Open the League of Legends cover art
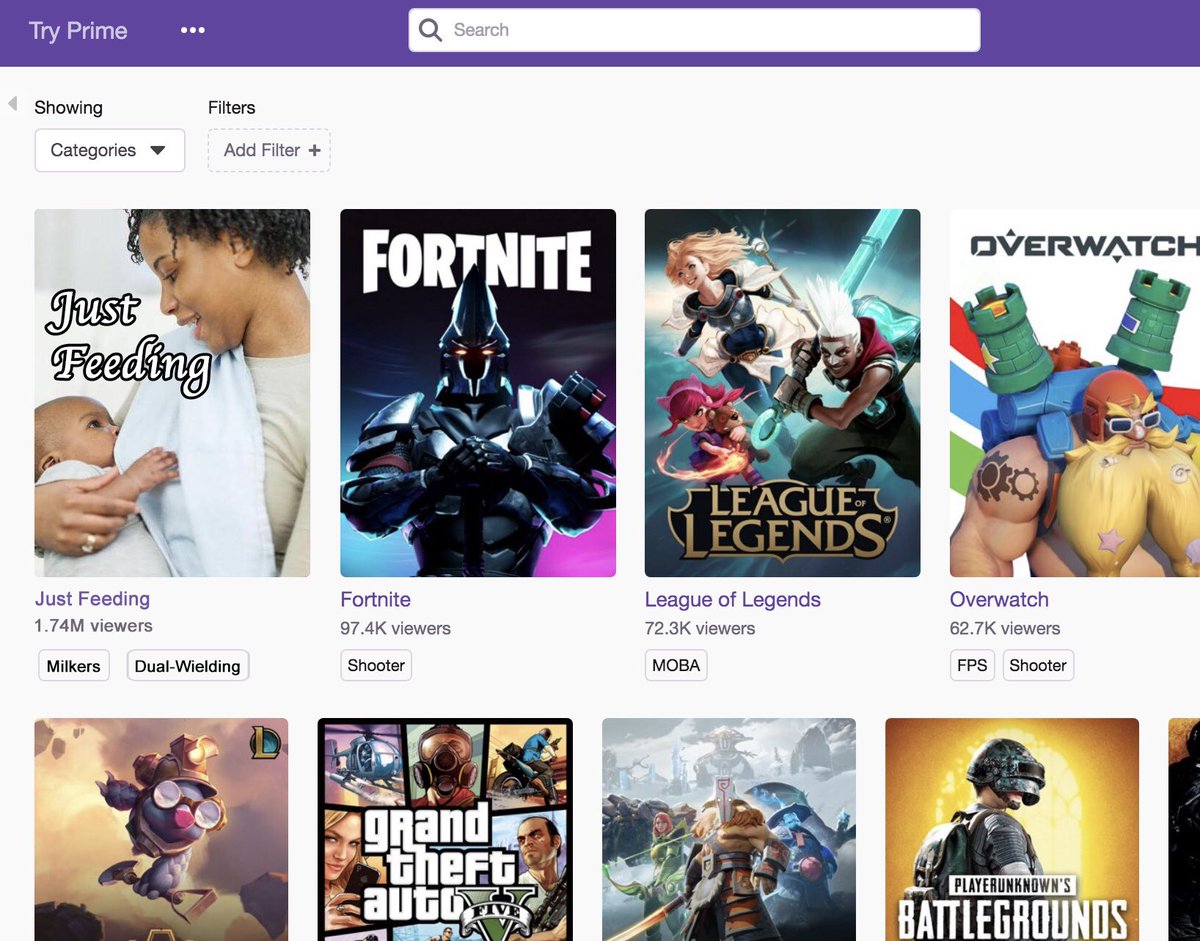Screen dimensions: 1200x941 782,393
